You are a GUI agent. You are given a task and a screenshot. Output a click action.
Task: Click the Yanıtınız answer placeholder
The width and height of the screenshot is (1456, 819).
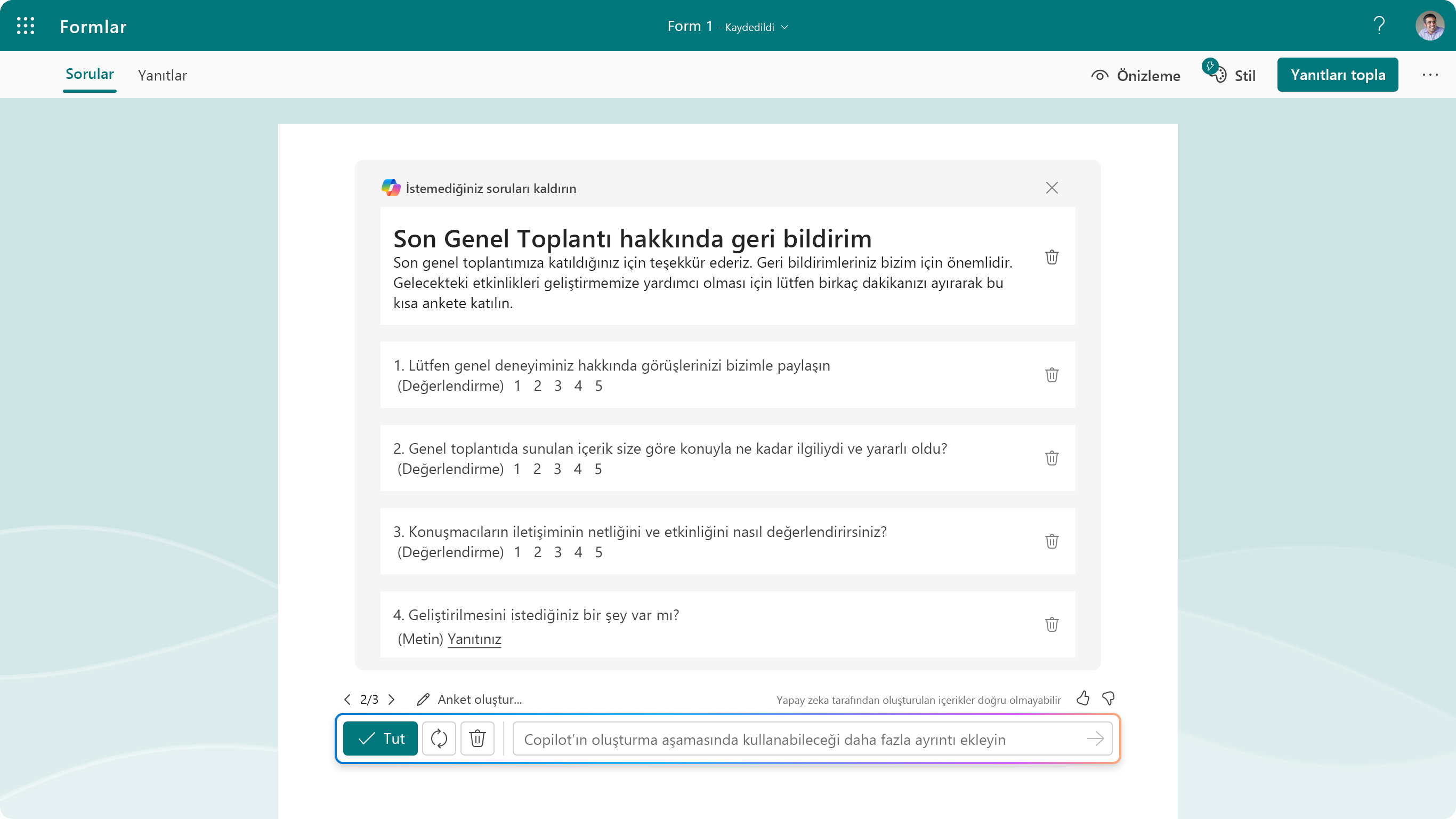pyautogui.click(x=474, y=639)
